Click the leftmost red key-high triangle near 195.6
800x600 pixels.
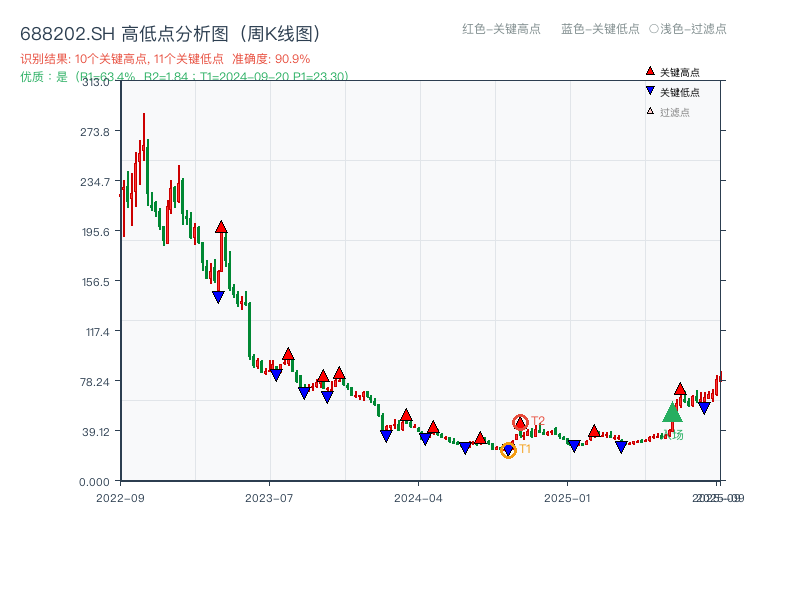(221, 226)
